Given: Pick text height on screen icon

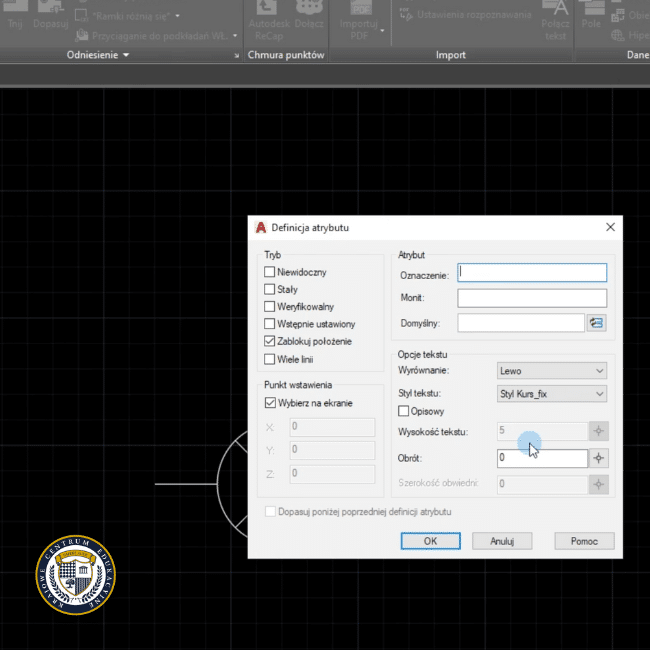Looking at the screenshot, I should tap(599, 431).
